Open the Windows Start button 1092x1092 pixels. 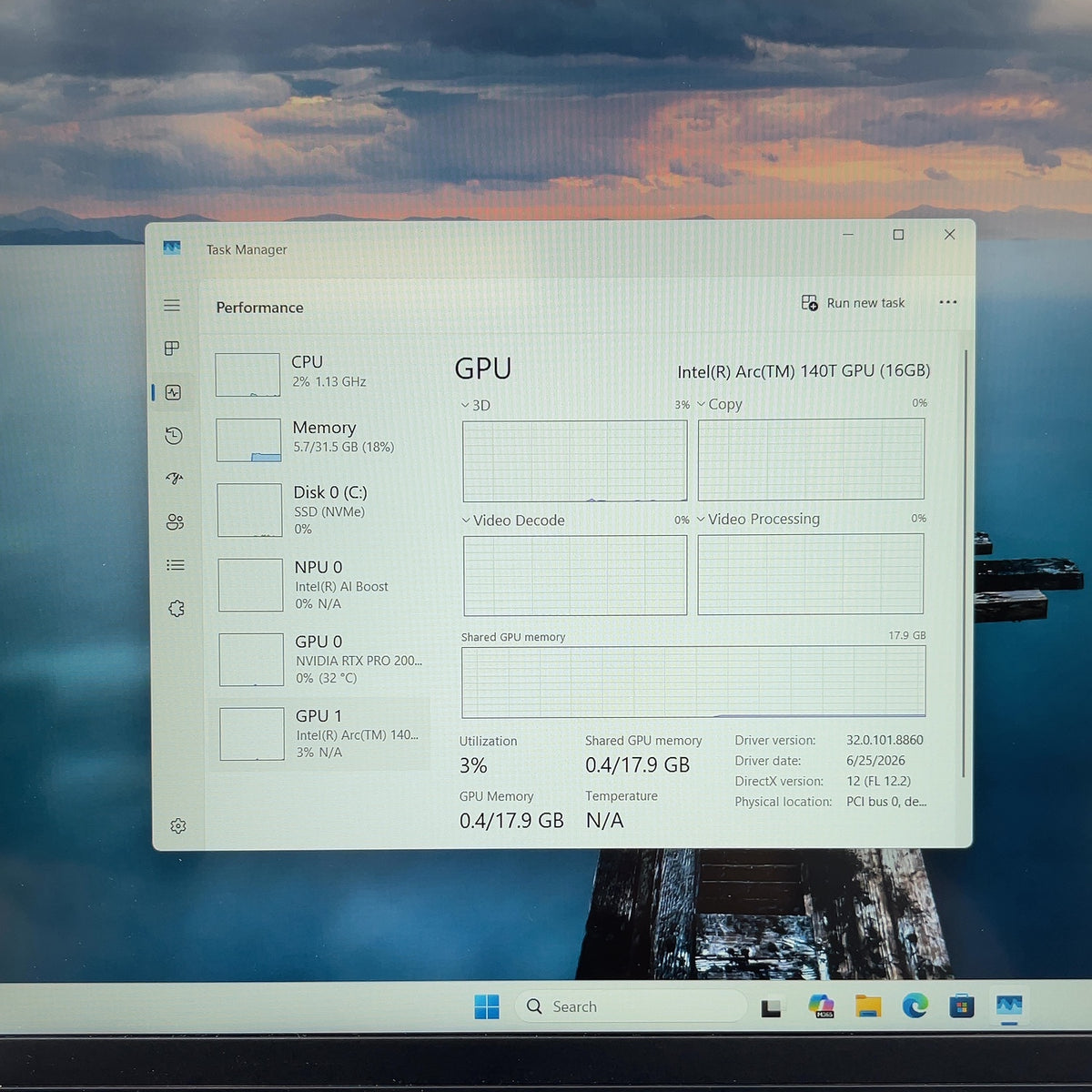pyautogui.click(x=487, y=1006)
